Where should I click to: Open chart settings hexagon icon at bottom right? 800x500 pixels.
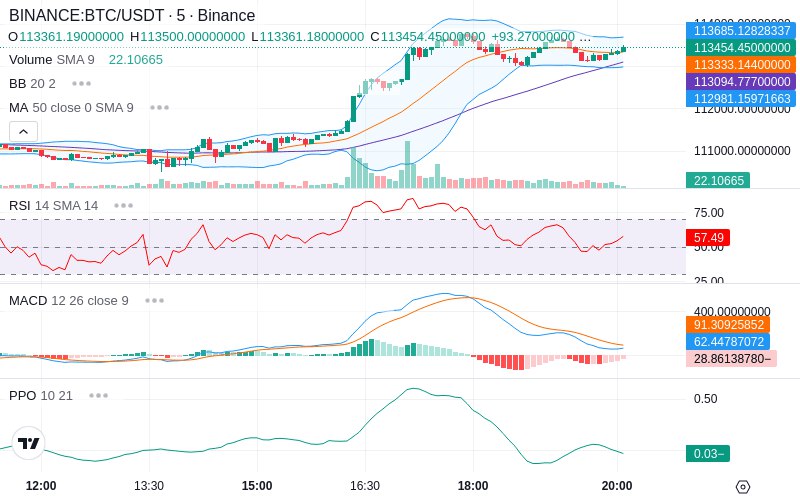743,487
